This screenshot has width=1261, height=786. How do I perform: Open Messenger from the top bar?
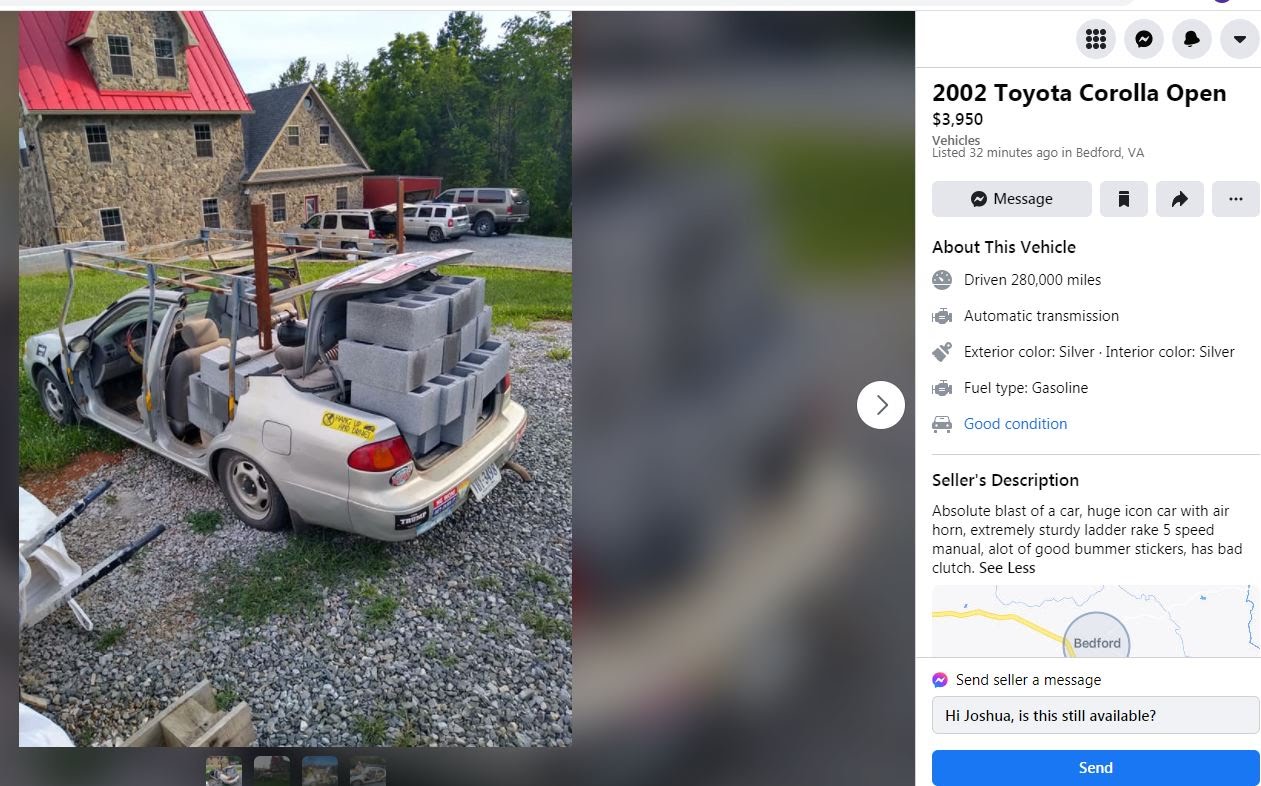[x=1144, y=39]
